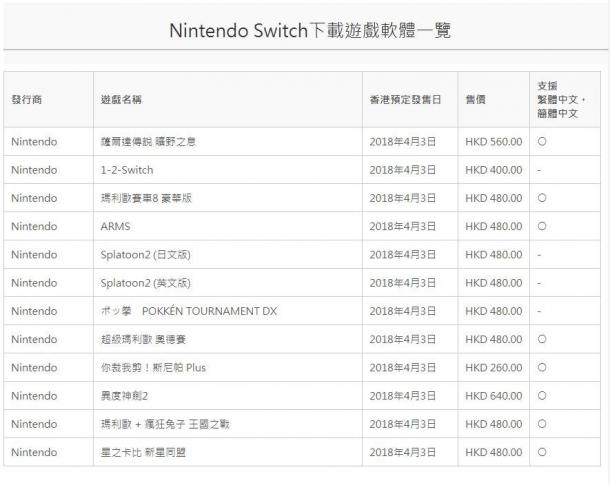Click publisher Nintendo in 1-2-Switch row
Screen dimensions: 610x485
coord(34,170)
